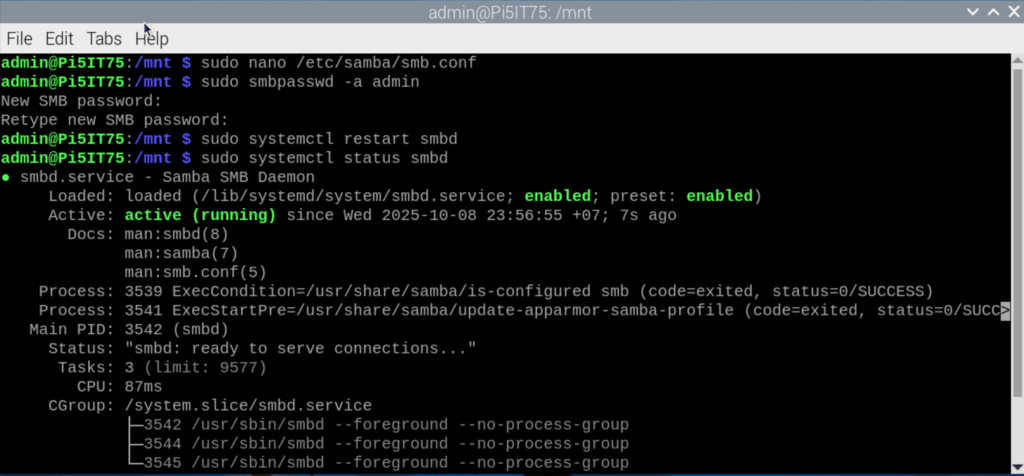The width and height of the screenshot is (1024, 476).
Task: Click the Main PID 3542 (smbd) line
Action: tap(129, 330)
